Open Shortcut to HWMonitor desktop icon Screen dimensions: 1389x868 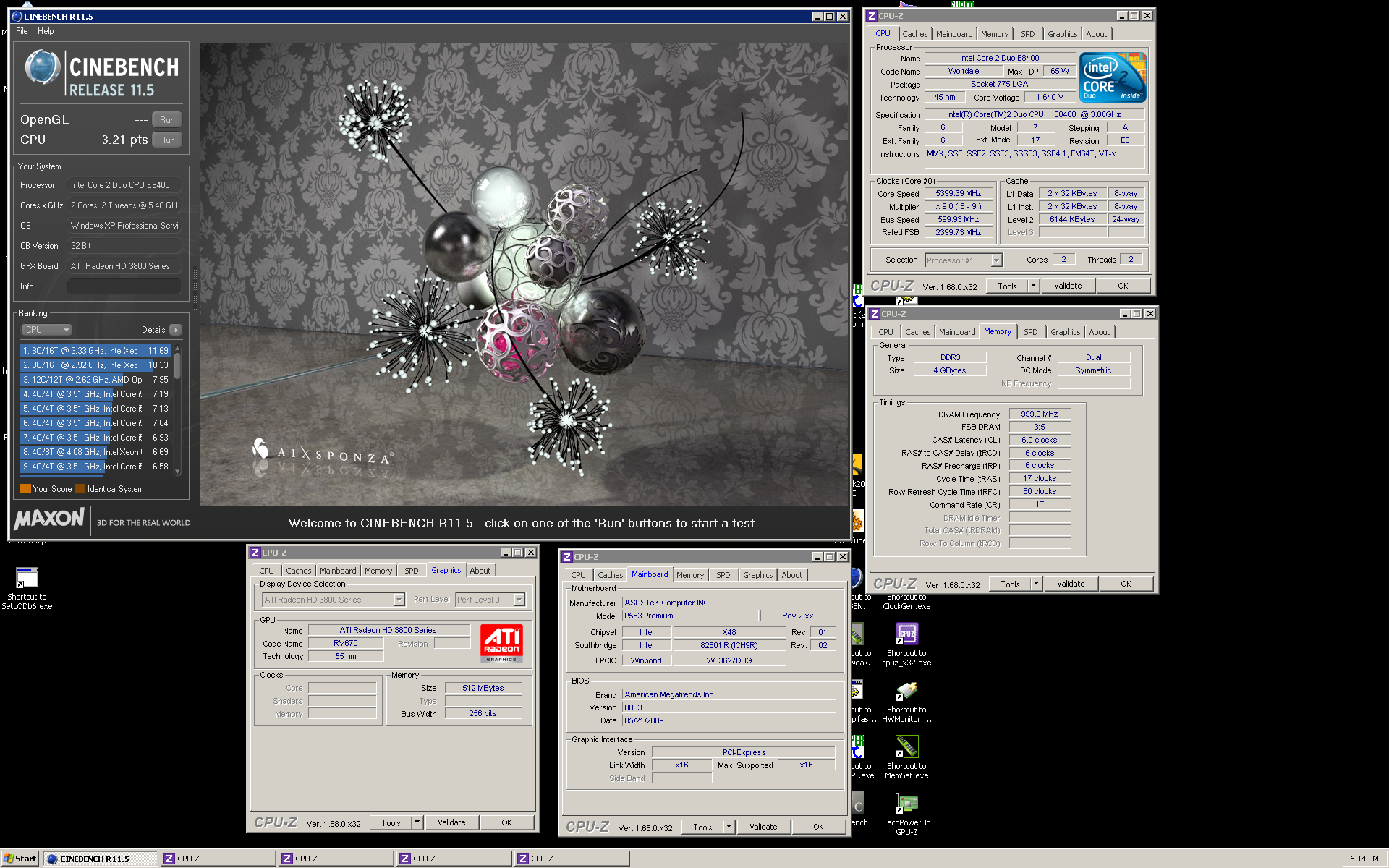(x=906, y=701)
